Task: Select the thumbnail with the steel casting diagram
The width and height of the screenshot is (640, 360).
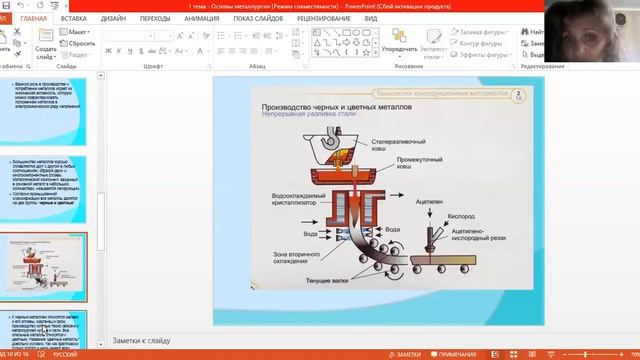Action: tap(43, 267)
